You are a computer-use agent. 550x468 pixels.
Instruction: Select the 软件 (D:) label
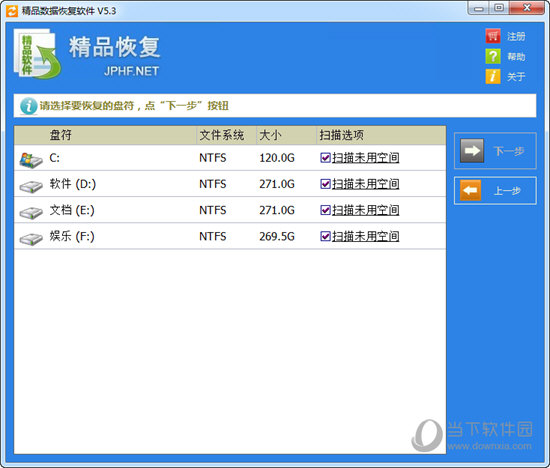[x=73, y=184]
